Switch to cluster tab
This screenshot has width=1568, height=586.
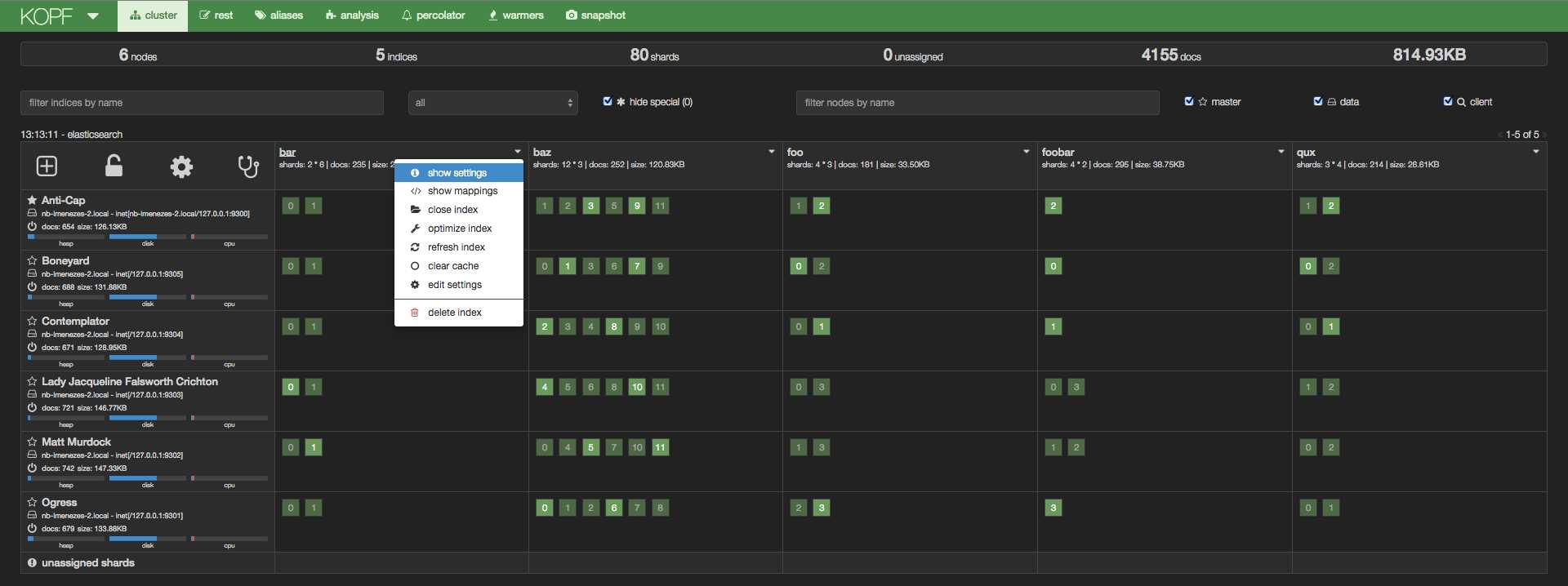click(x=153, y=16)
